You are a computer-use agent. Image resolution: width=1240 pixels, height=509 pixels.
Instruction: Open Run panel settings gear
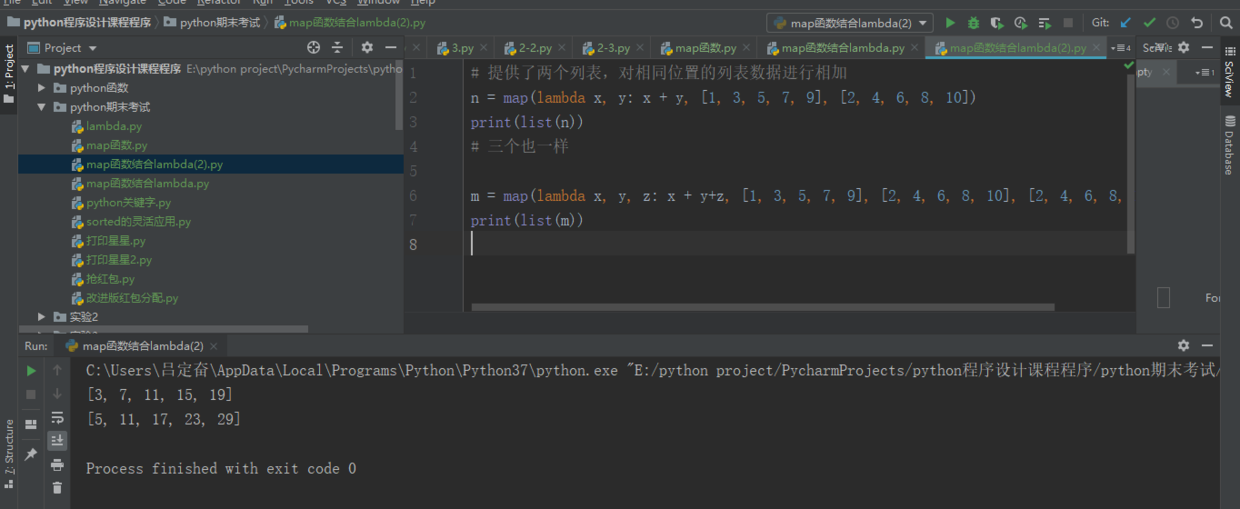[x=1184, y=345]
